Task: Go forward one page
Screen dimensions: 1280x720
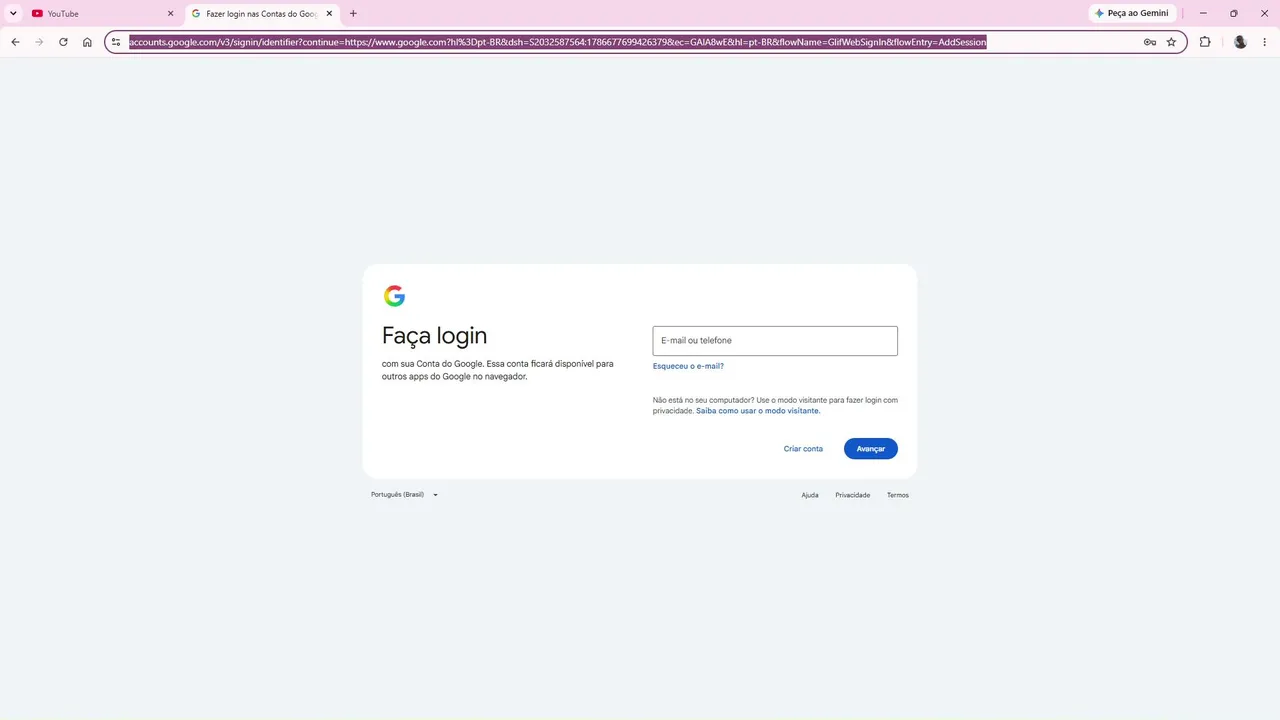Action: pyautogui.click(x=39, y=42)
